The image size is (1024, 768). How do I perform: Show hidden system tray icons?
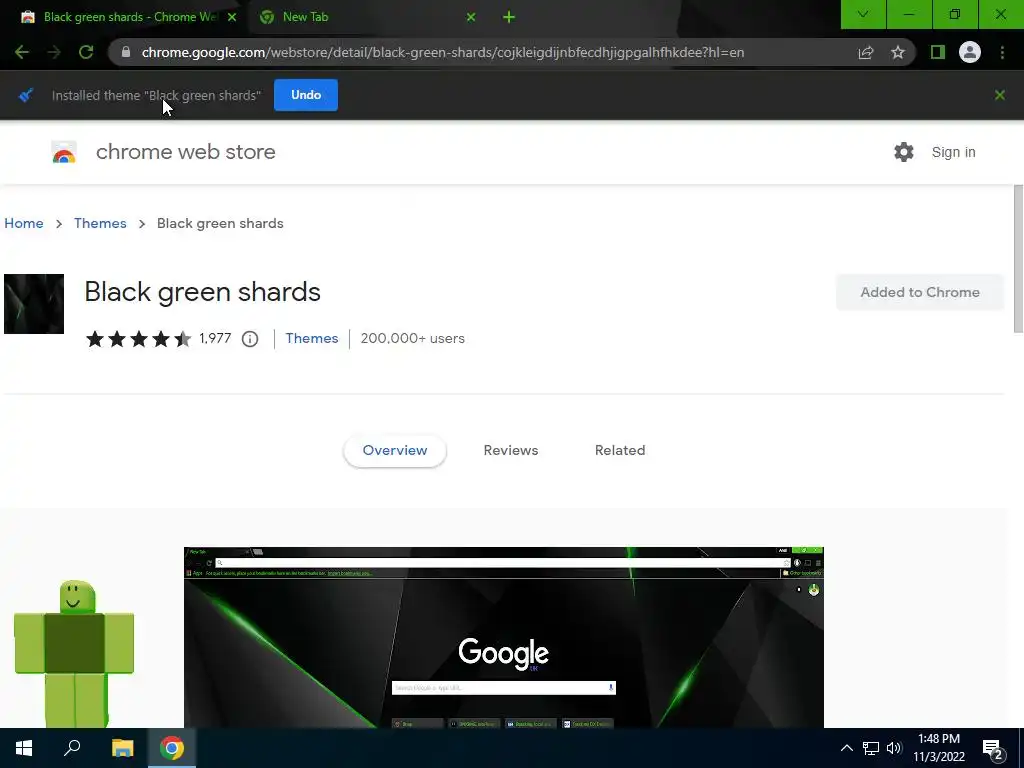[x=846, y=748]
